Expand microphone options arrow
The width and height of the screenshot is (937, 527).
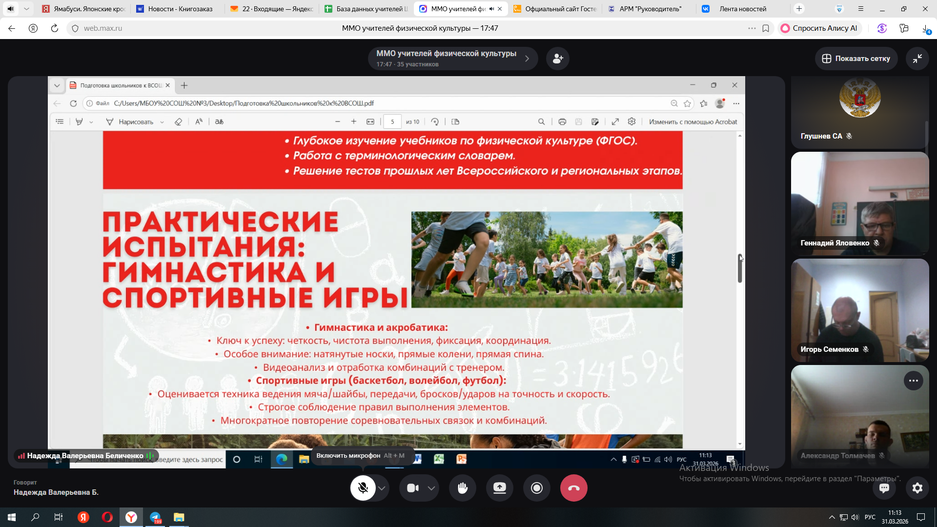[382, 488]
